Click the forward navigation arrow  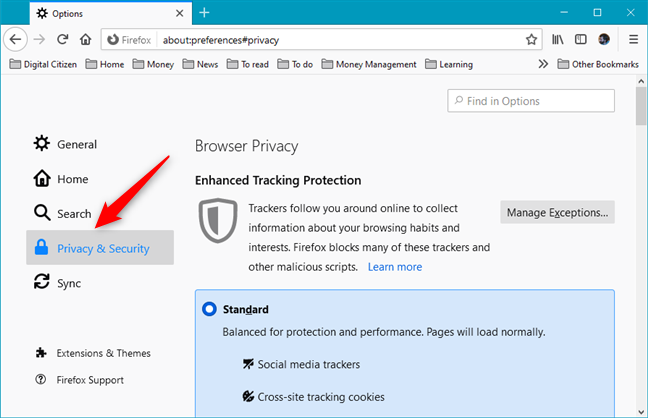(39, 40)
